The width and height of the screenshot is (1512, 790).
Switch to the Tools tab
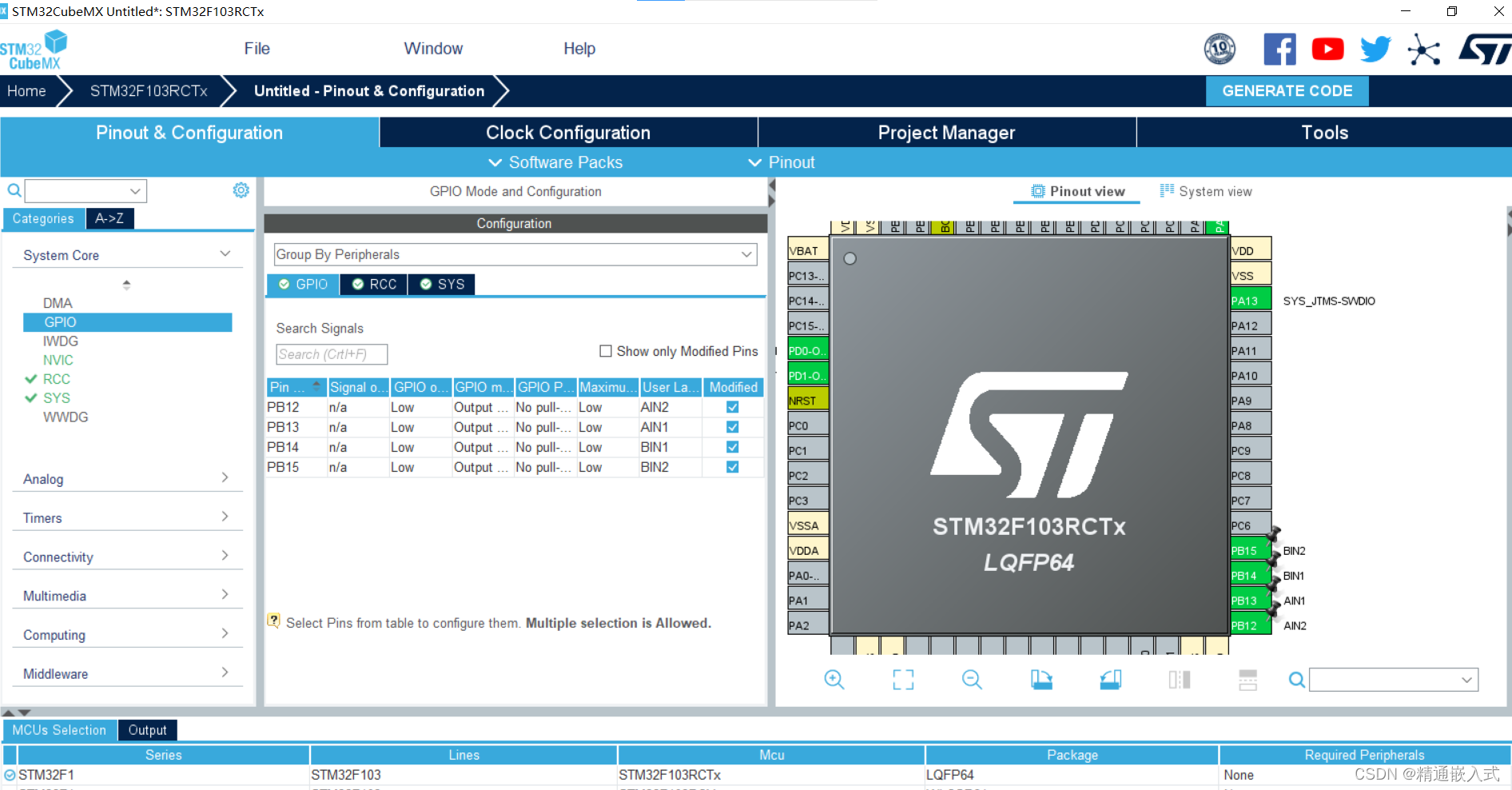1324,133
